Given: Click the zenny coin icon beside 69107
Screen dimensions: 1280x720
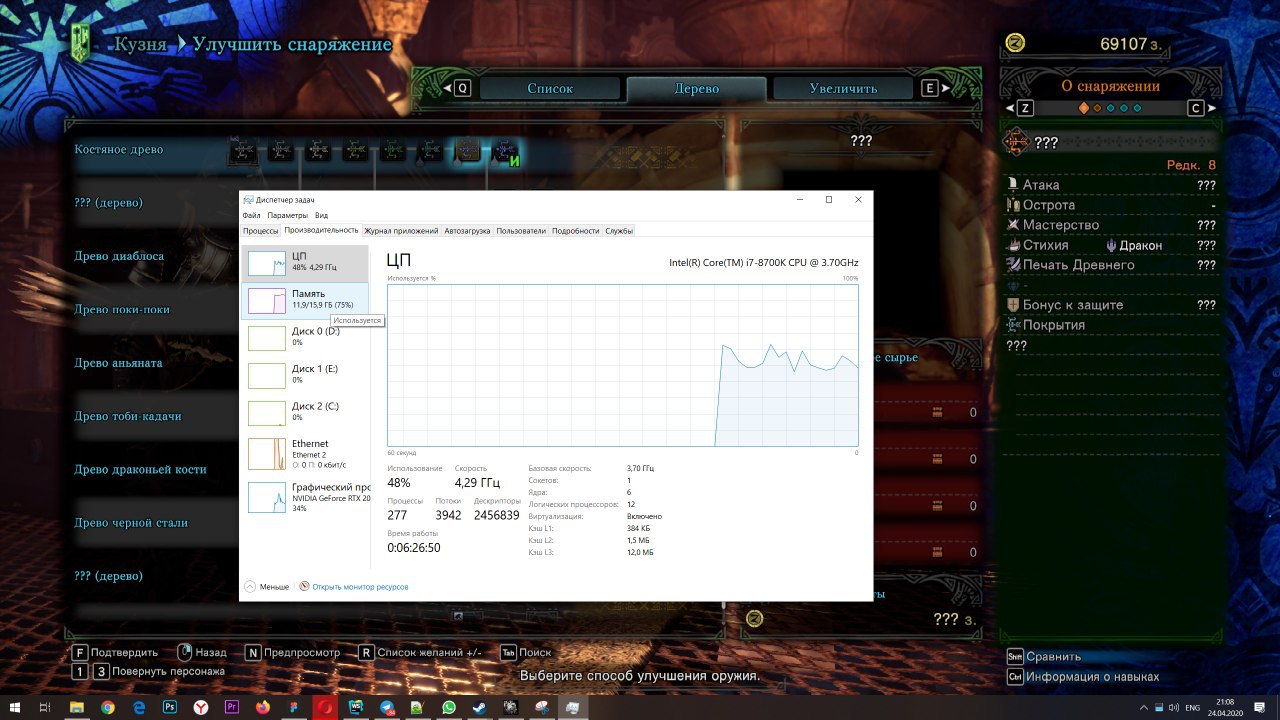Looking at the screenshot, I should pyautogui.click(x=1016, y=42).
